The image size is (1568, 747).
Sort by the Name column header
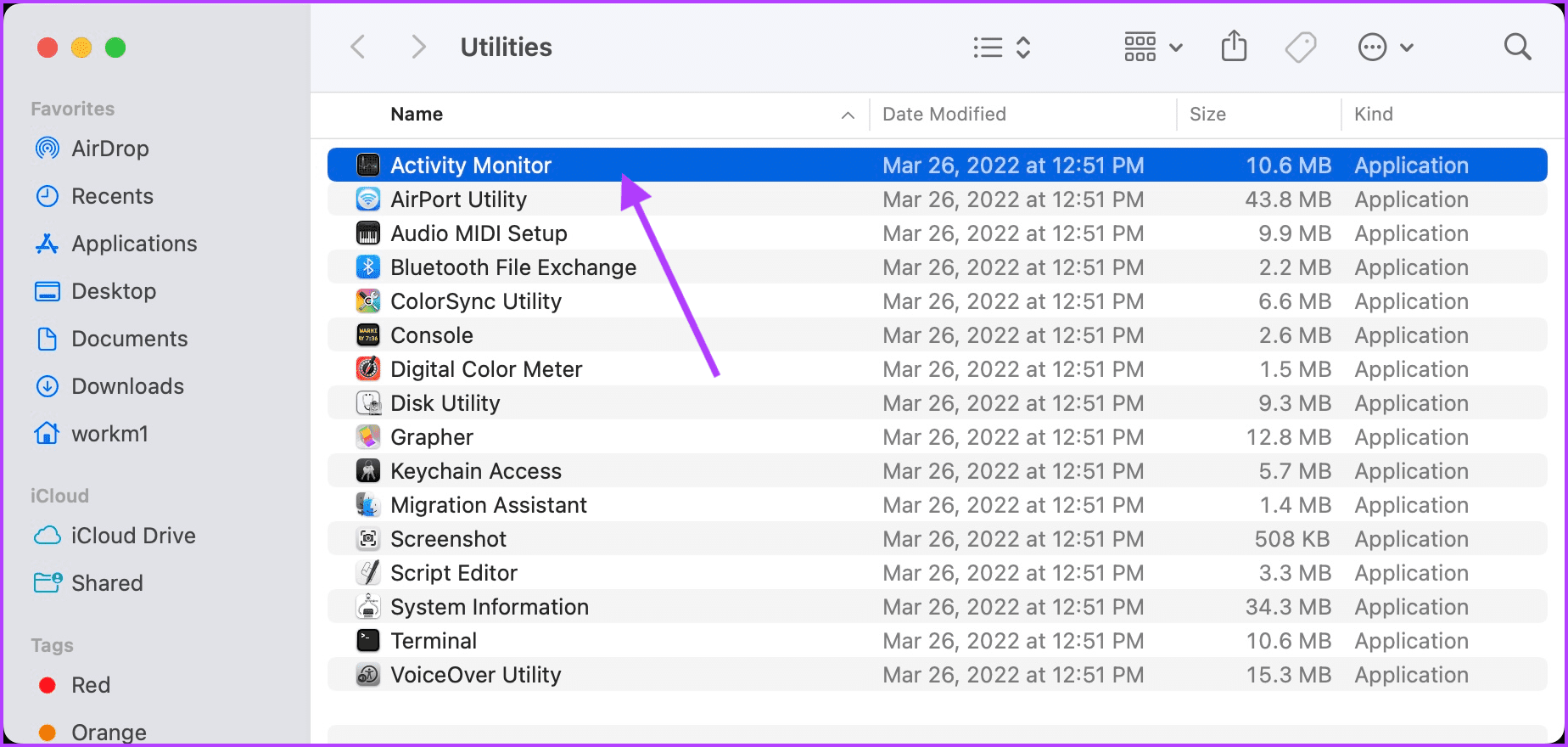point(417,114)
